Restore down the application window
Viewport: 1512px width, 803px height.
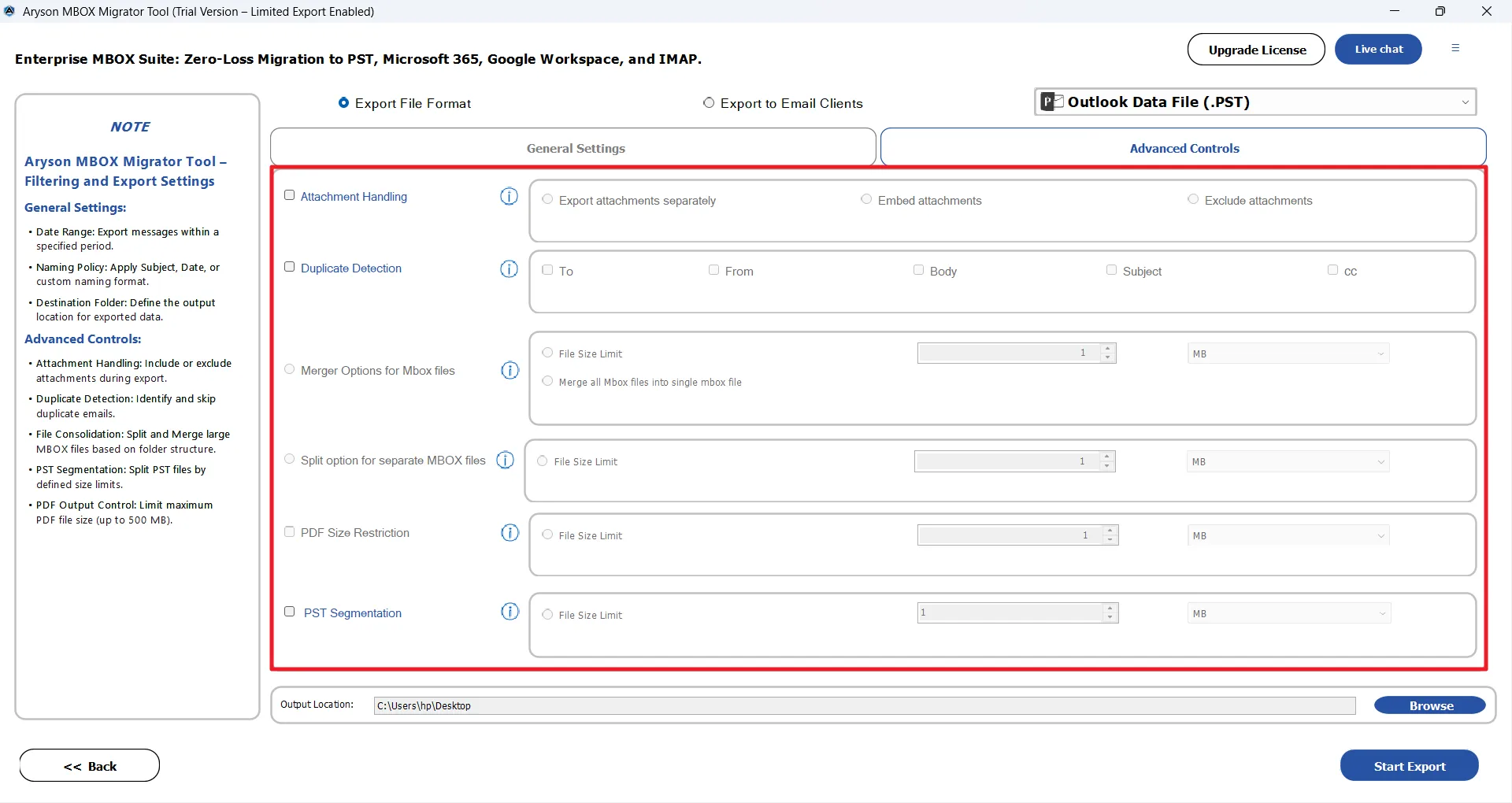point(1440,11)
